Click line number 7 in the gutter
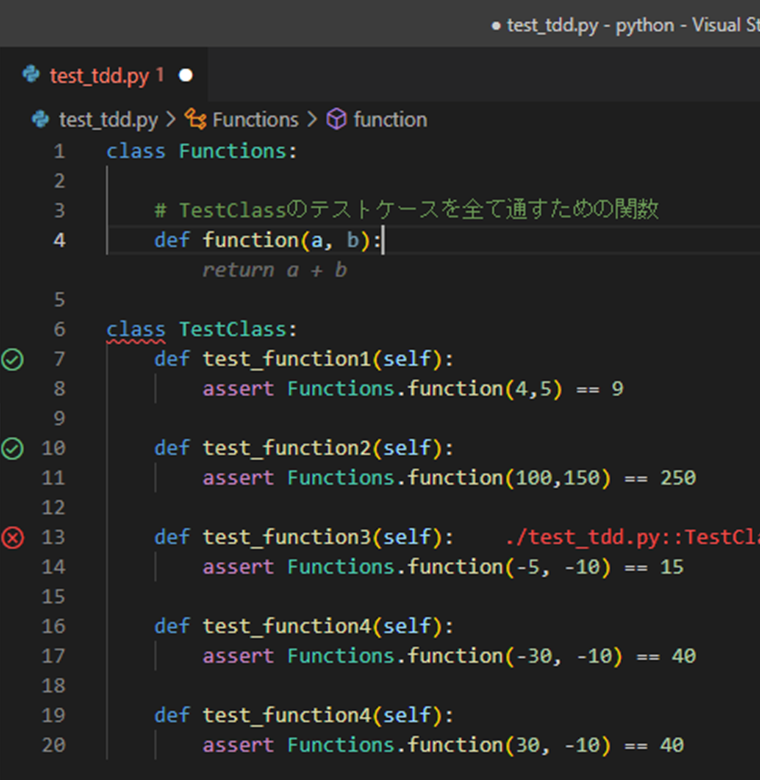760x780 pixels. tap(59, 359)
